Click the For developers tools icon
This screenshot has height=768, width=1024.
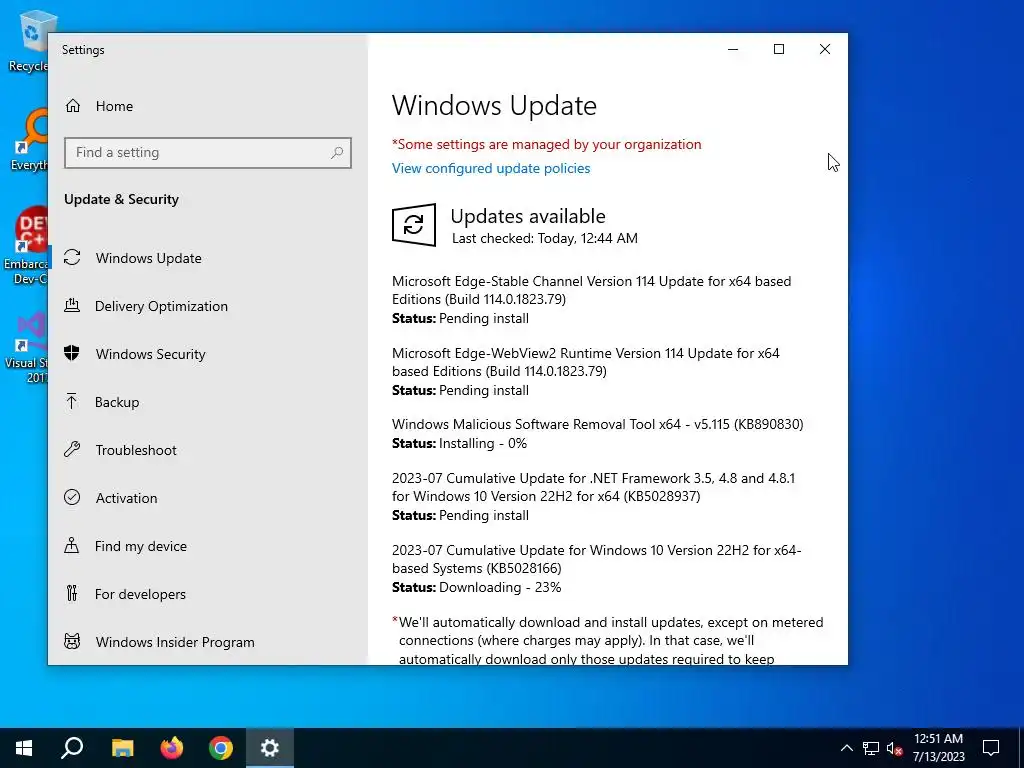coord(72,594)
